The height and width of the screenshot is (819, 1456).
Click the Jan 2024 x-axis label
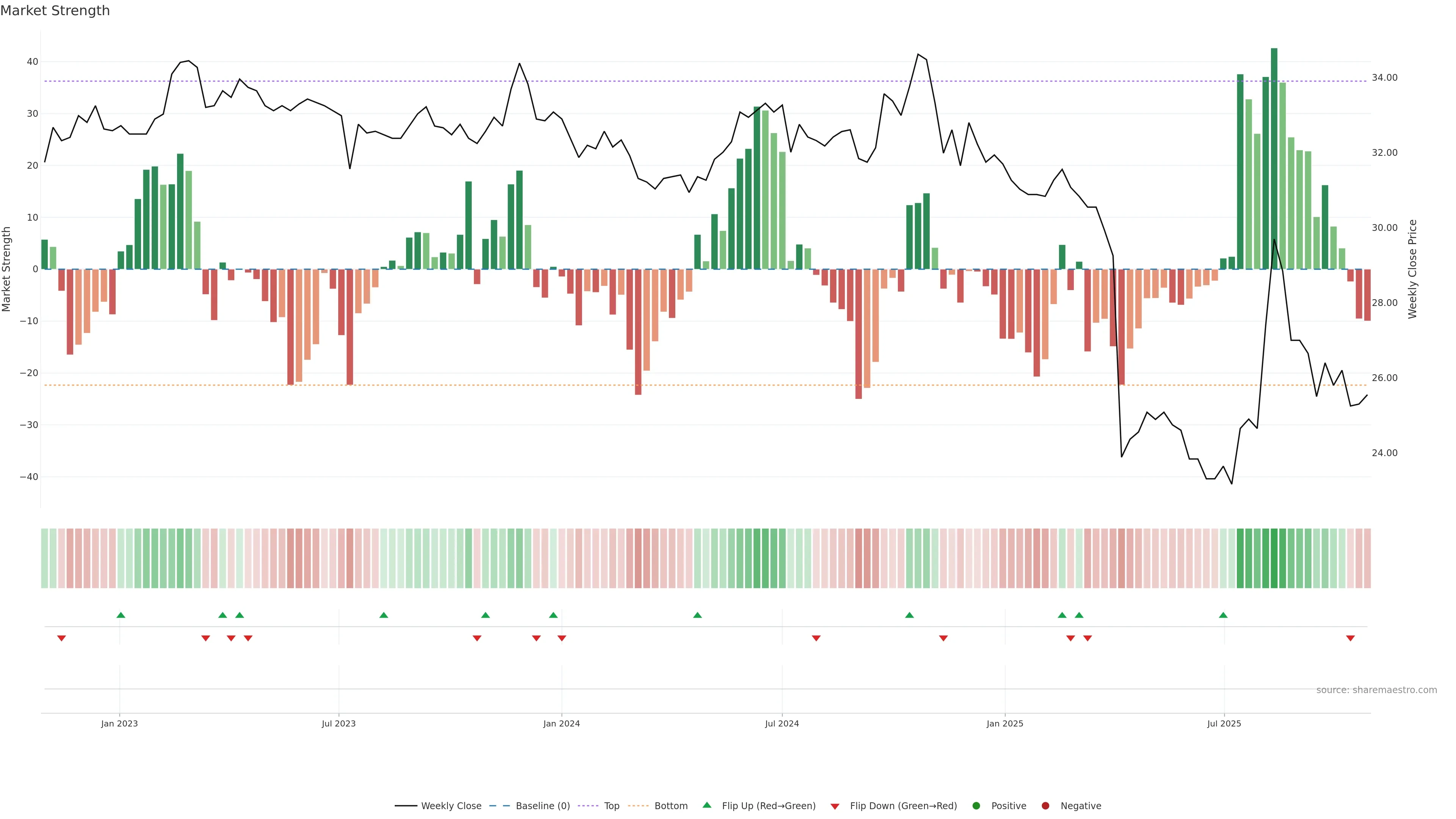point(561,723)
